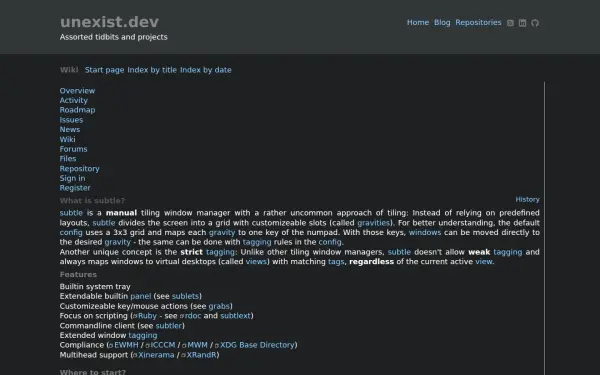Open Overview in project menu

(77, 91)
